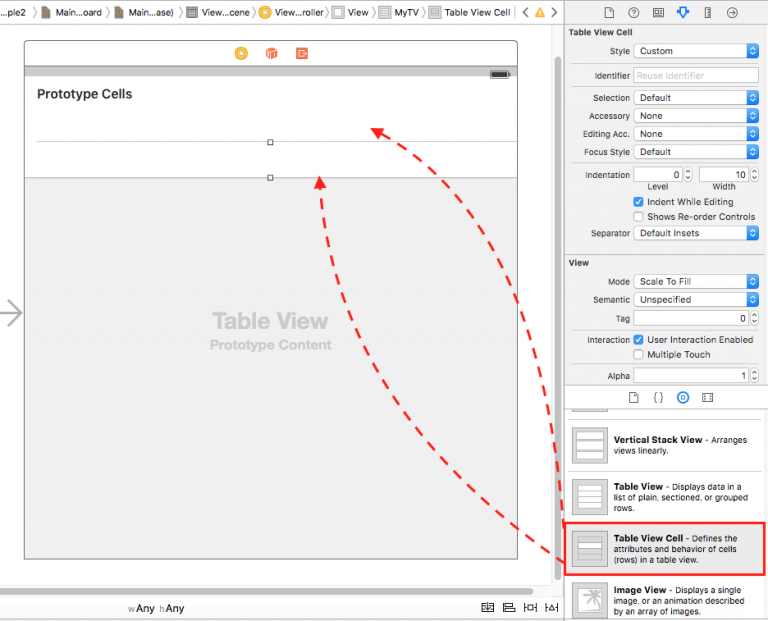
Task: Open the Size inspector ruler icon
Action: 708,12
